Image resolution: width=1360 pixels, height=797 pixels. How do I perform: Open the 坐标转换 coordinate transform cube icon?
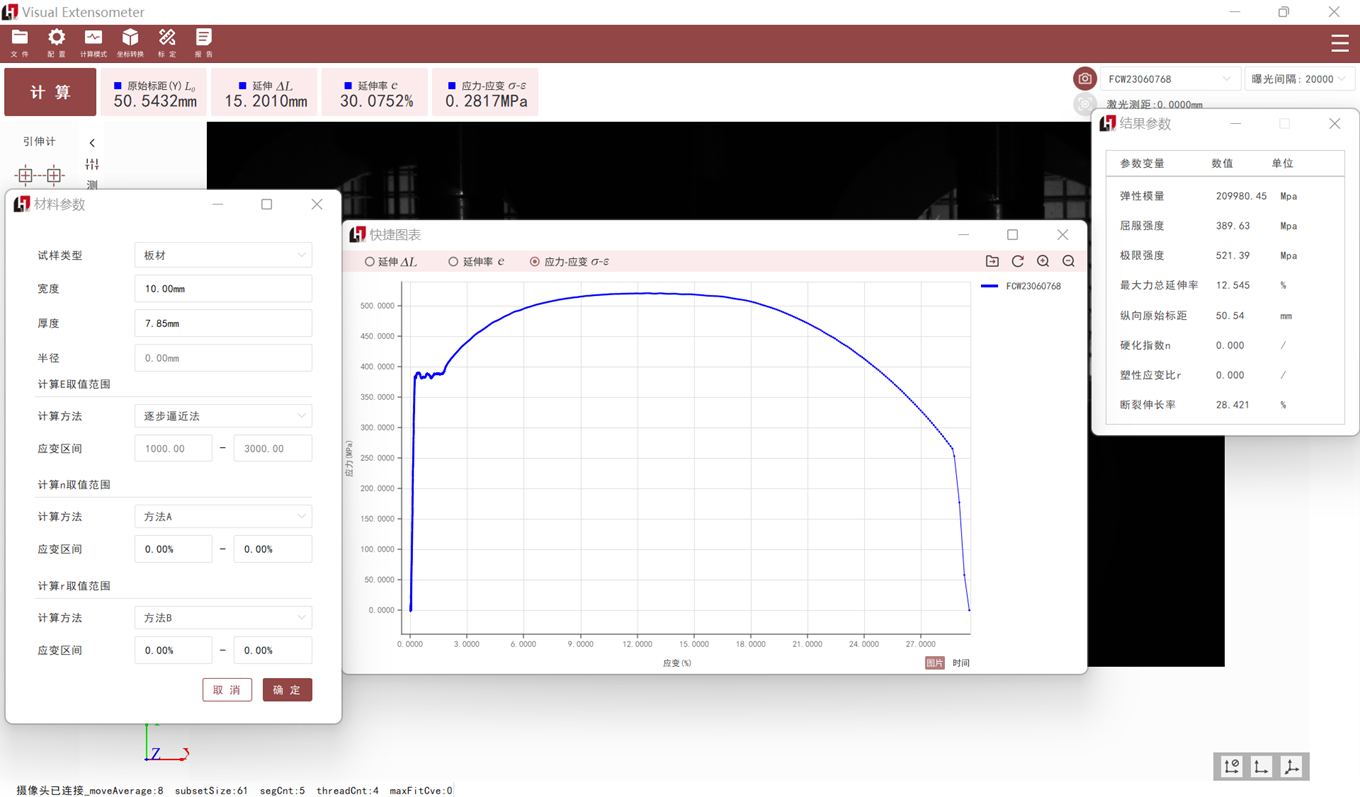pyautogui.click(x=130, y=42)
